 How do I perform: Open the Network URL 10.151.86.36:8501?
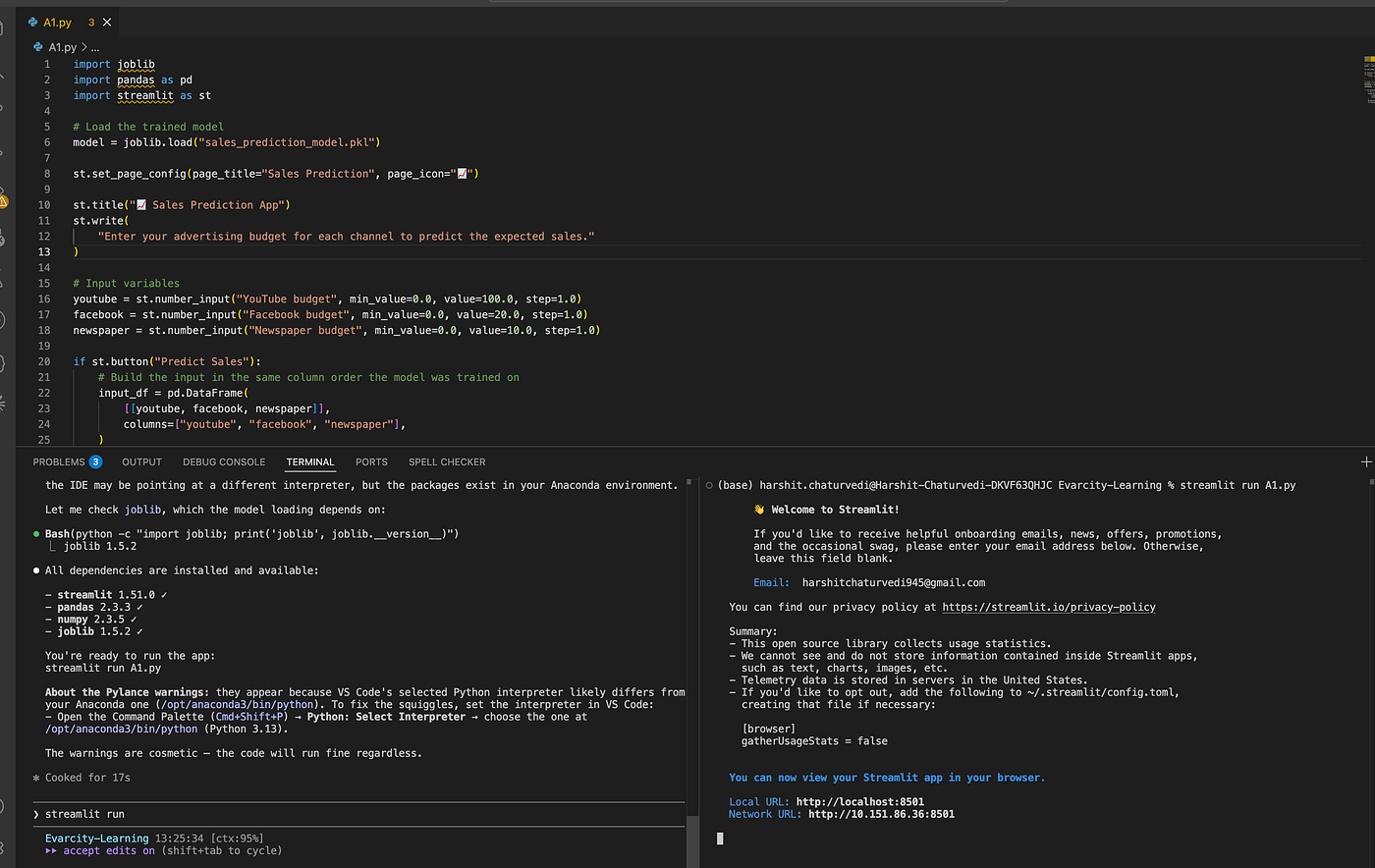coord(881,814)
